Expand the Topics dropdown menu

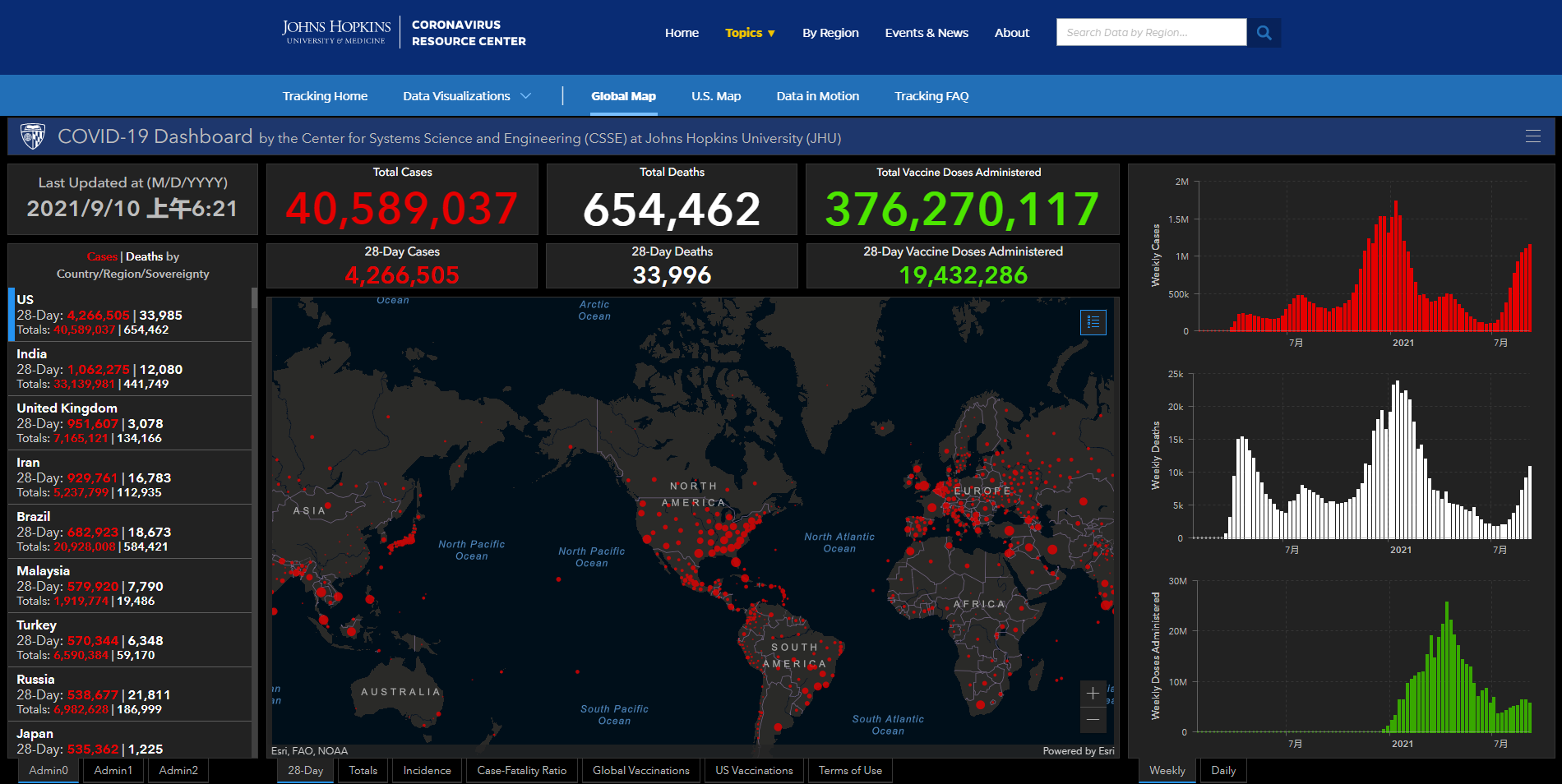tap(750, 33)
